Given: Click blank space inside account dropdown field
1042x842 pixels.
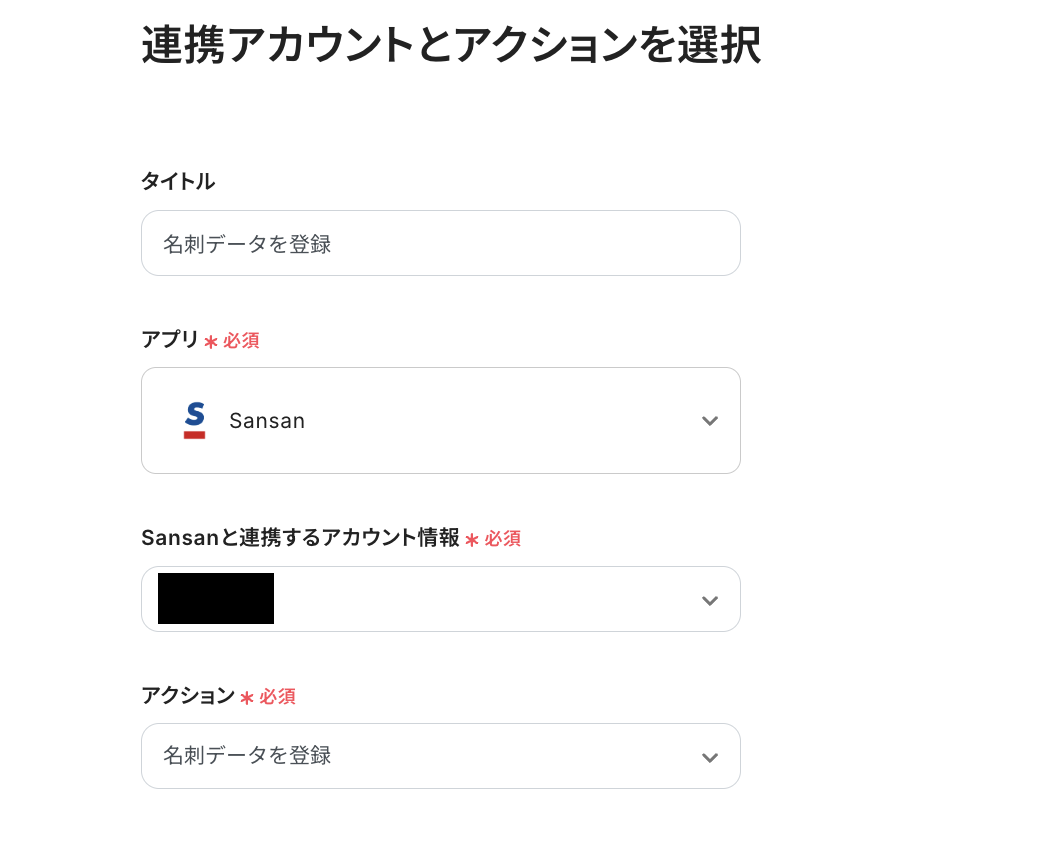Looking at the screenshot, I should pyautogui.click(x=480, y=600).
